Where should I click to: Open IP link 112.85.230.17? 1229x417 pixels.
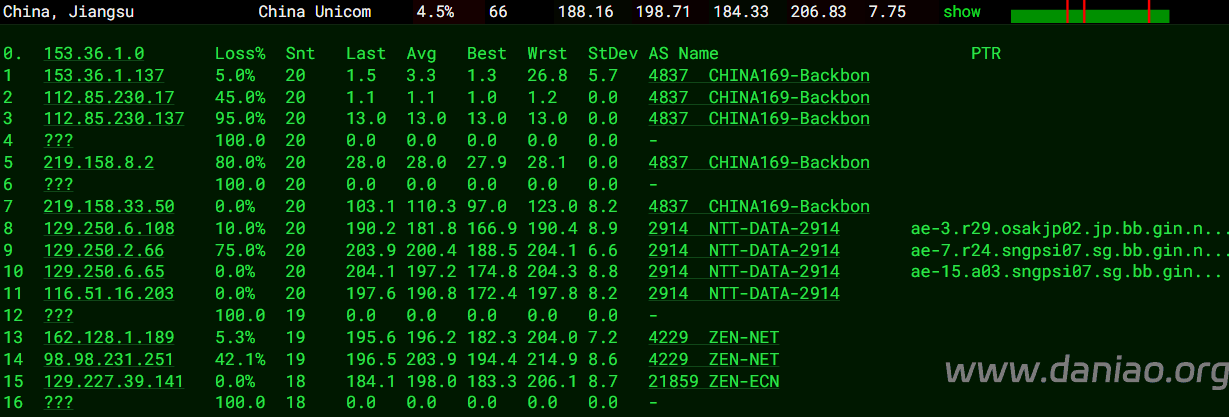109,98
